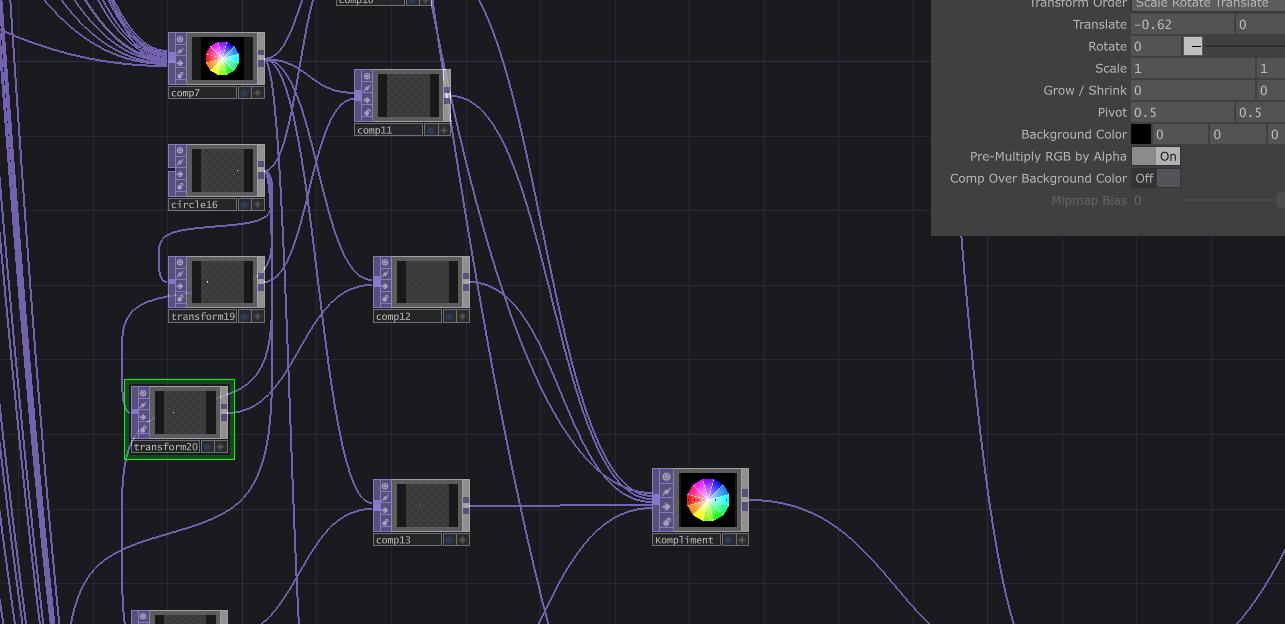
Task: Turn on Comp Over Background Color
Action: click(x=1156, y=178)
